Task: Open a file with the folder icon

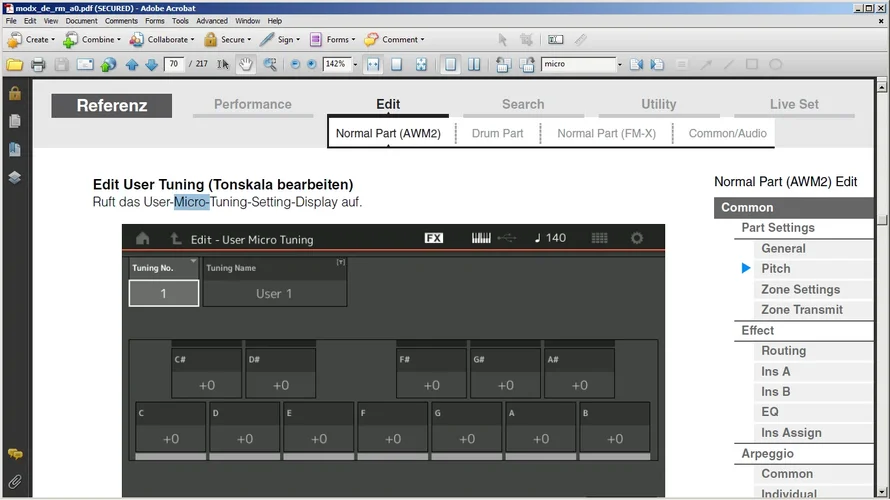Action: click(x=15, y=65)
